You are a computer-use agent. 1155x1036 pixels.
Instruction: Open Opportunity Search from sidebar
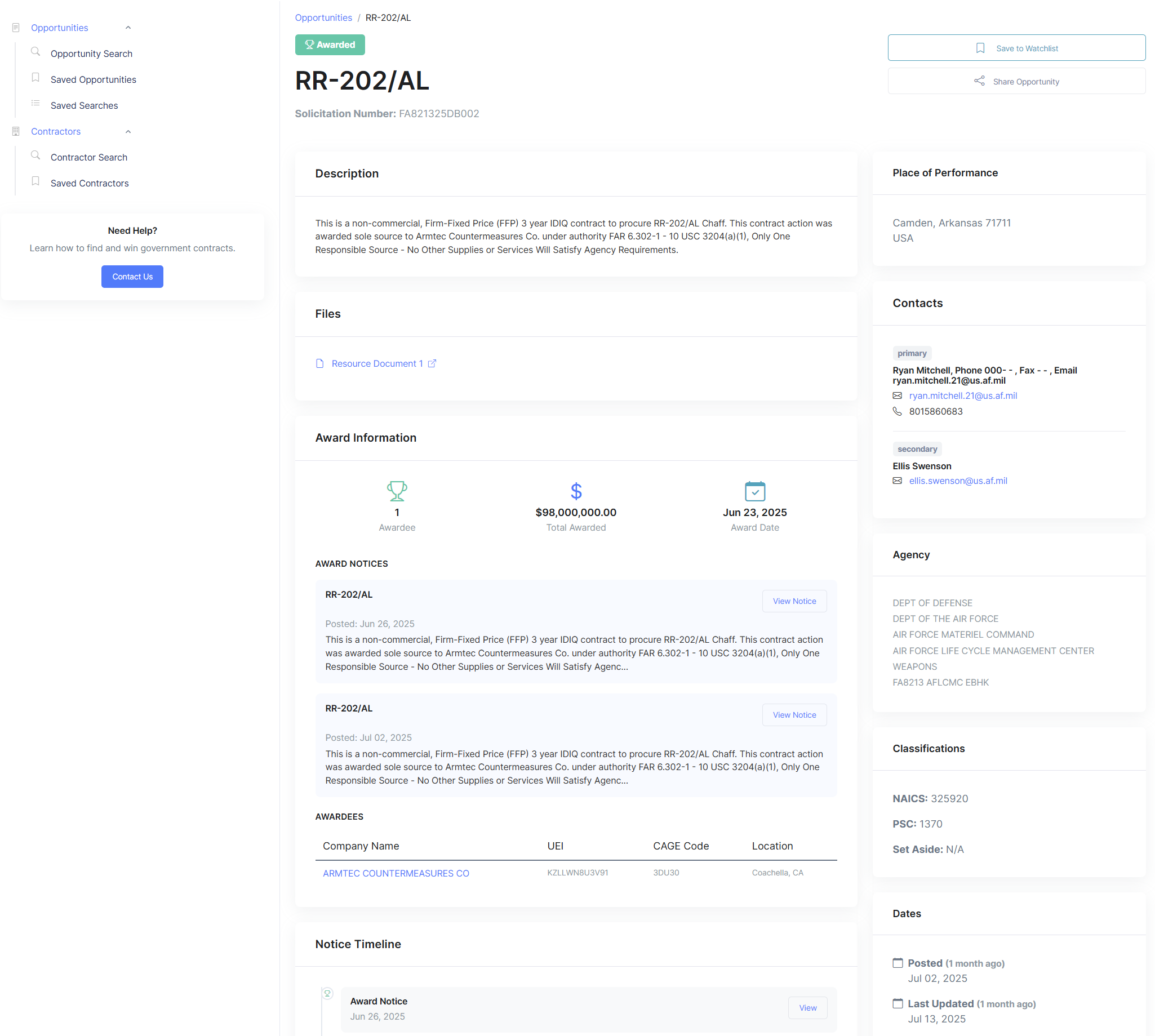point(92,54)
